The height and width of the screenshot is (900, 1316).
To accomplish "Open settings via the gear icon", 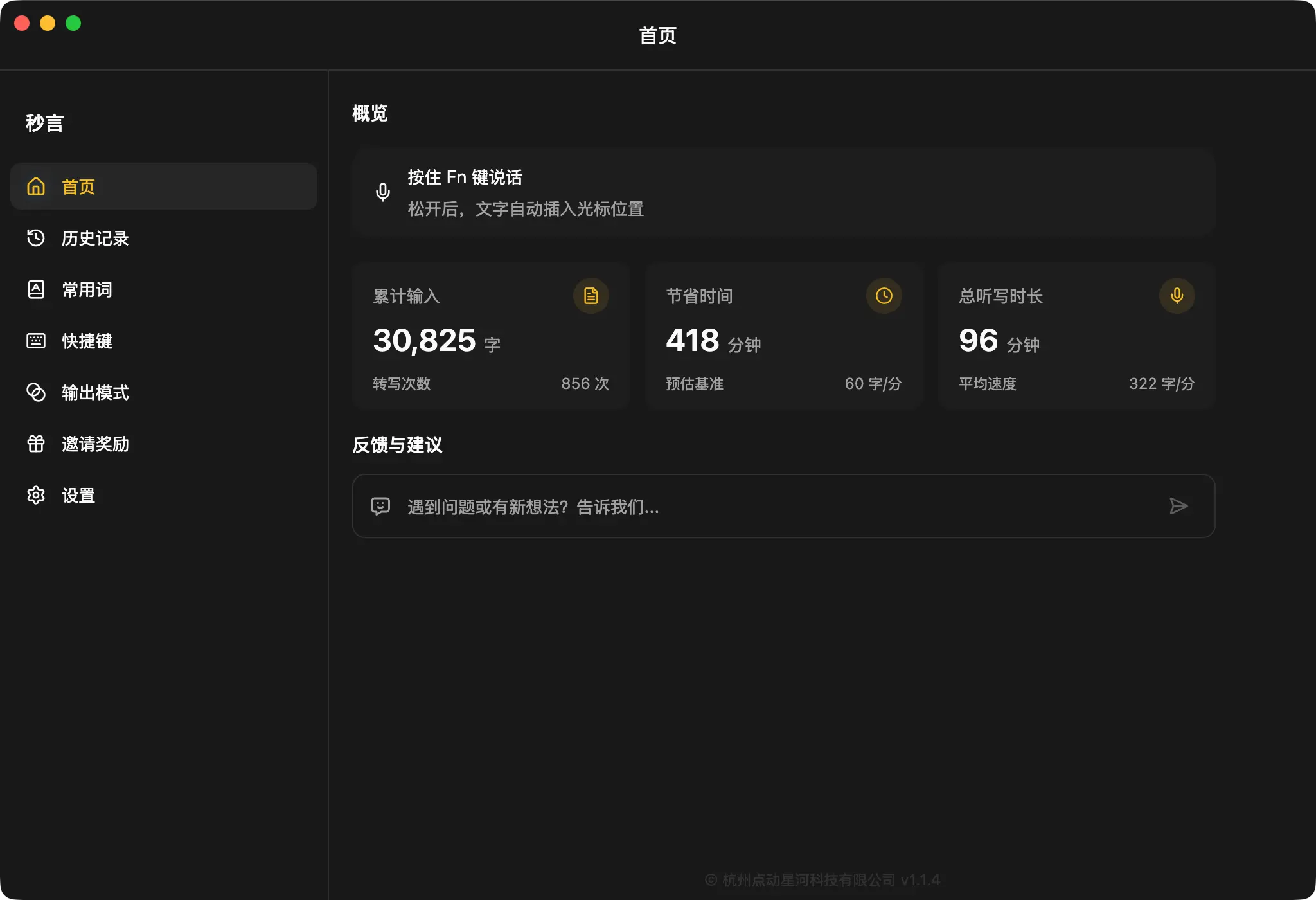I will 37,495.
